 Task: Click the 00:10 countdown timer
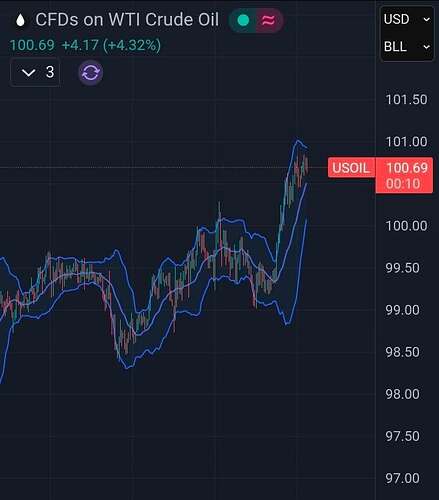point(403,184)
